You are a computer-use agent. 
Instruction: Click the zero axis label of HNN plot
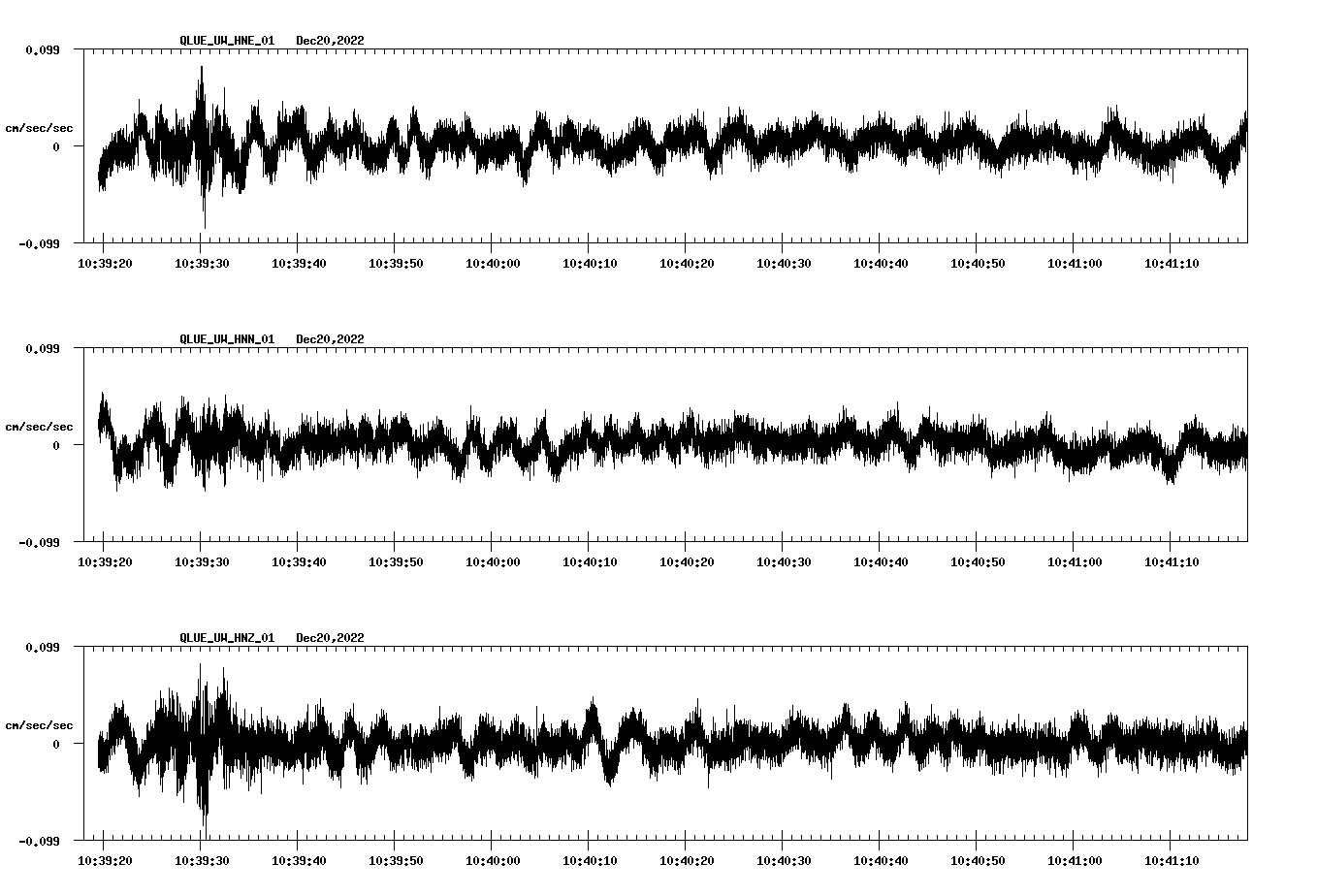pyautogui.click(x=56, y=446)
